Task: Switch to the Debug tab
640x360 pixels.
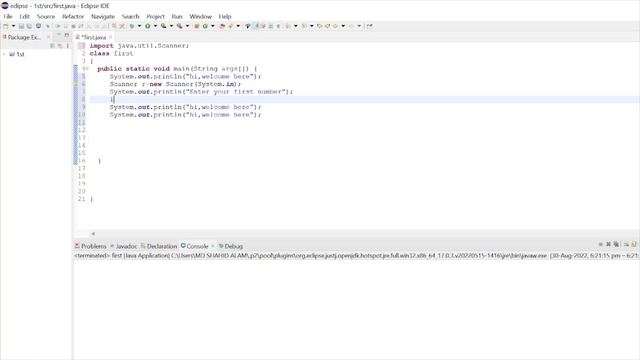Action: coord(231,246)
